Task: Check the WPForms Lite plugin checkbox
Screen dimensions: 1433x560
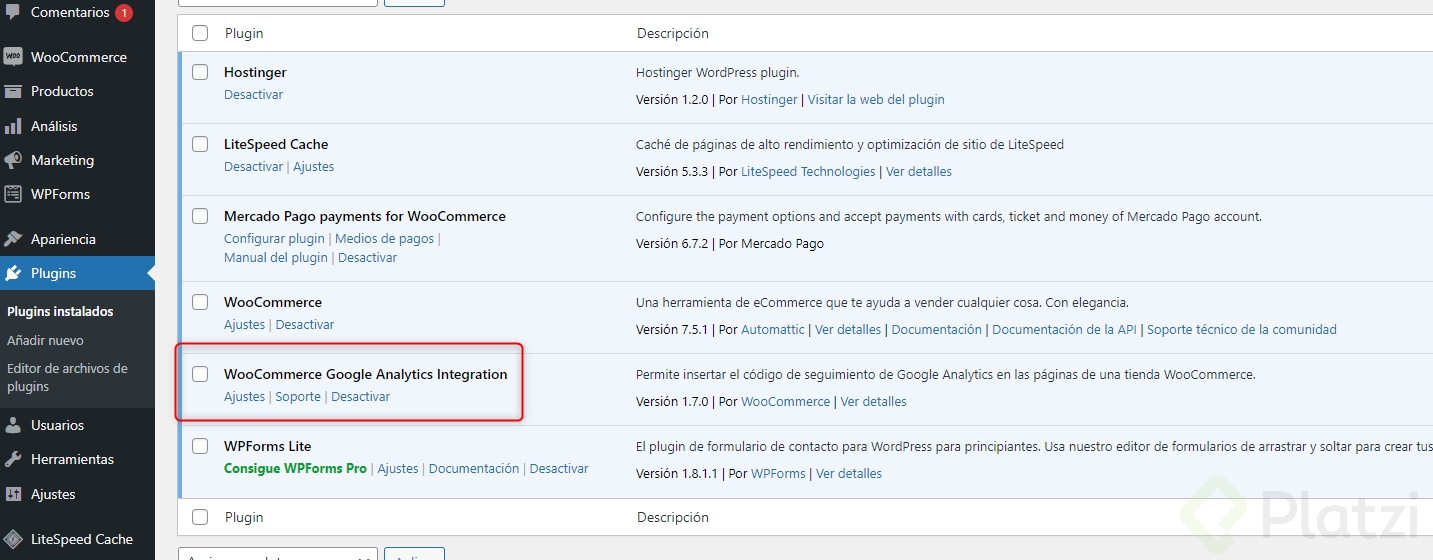Action: (200, 446)
